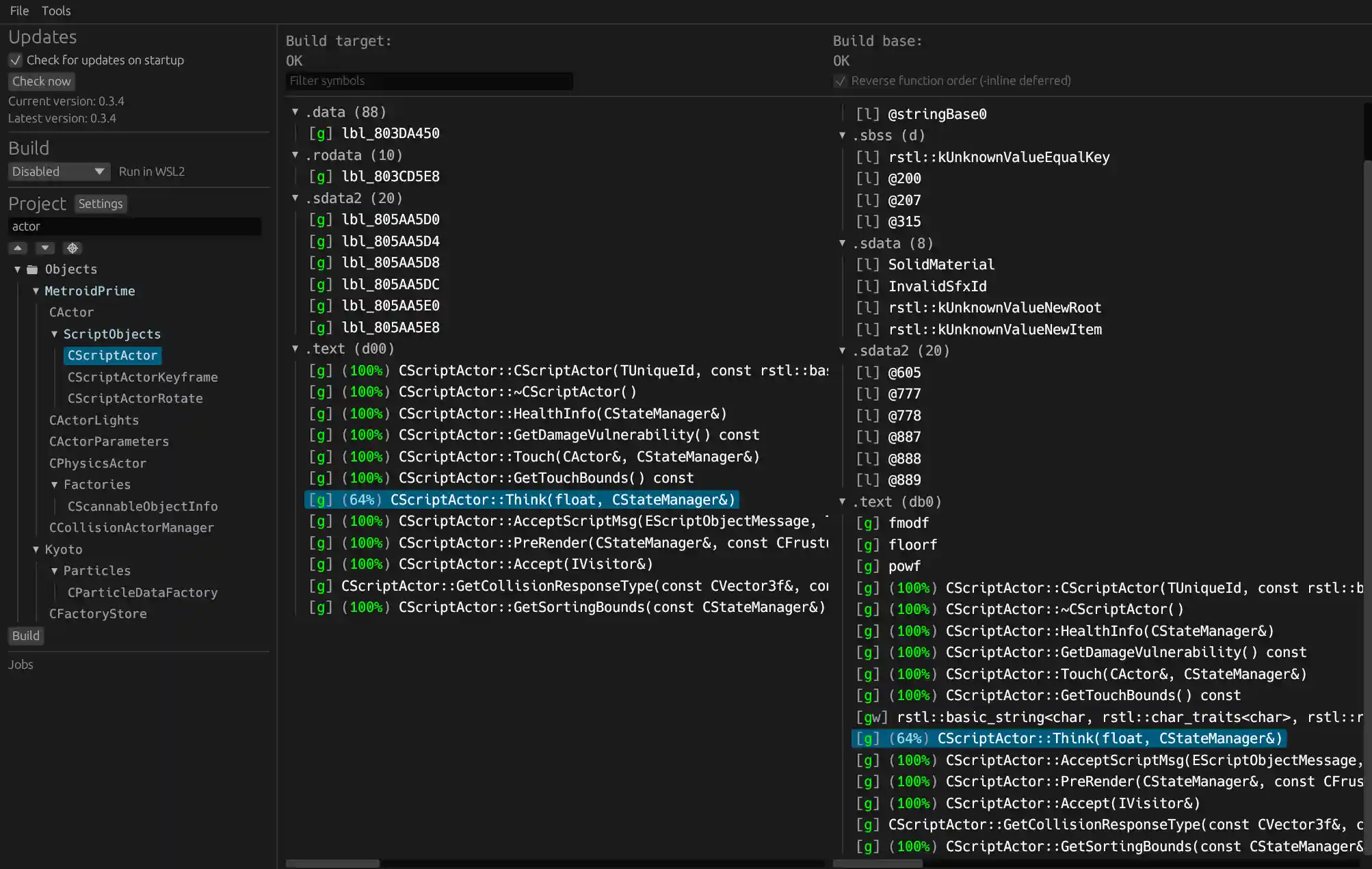Collapse the Kyoto tree node
The width and height of the screenshot is (1372, 869).
36,549
